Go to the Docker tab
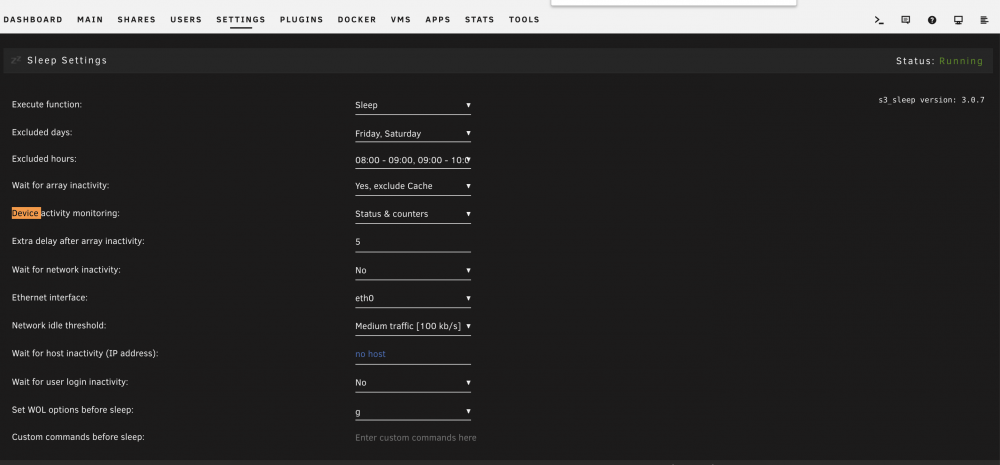This screenshot has height=465, width=1000. (357, 20)
